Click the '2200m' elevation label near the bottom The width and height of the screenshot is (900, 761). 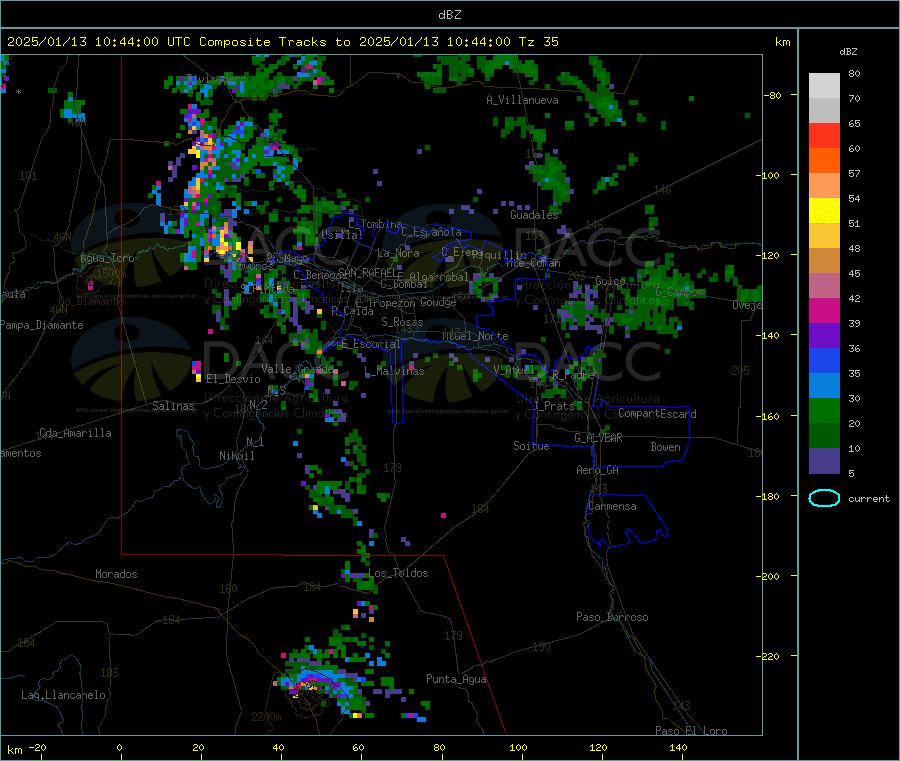tap(266, 717)
